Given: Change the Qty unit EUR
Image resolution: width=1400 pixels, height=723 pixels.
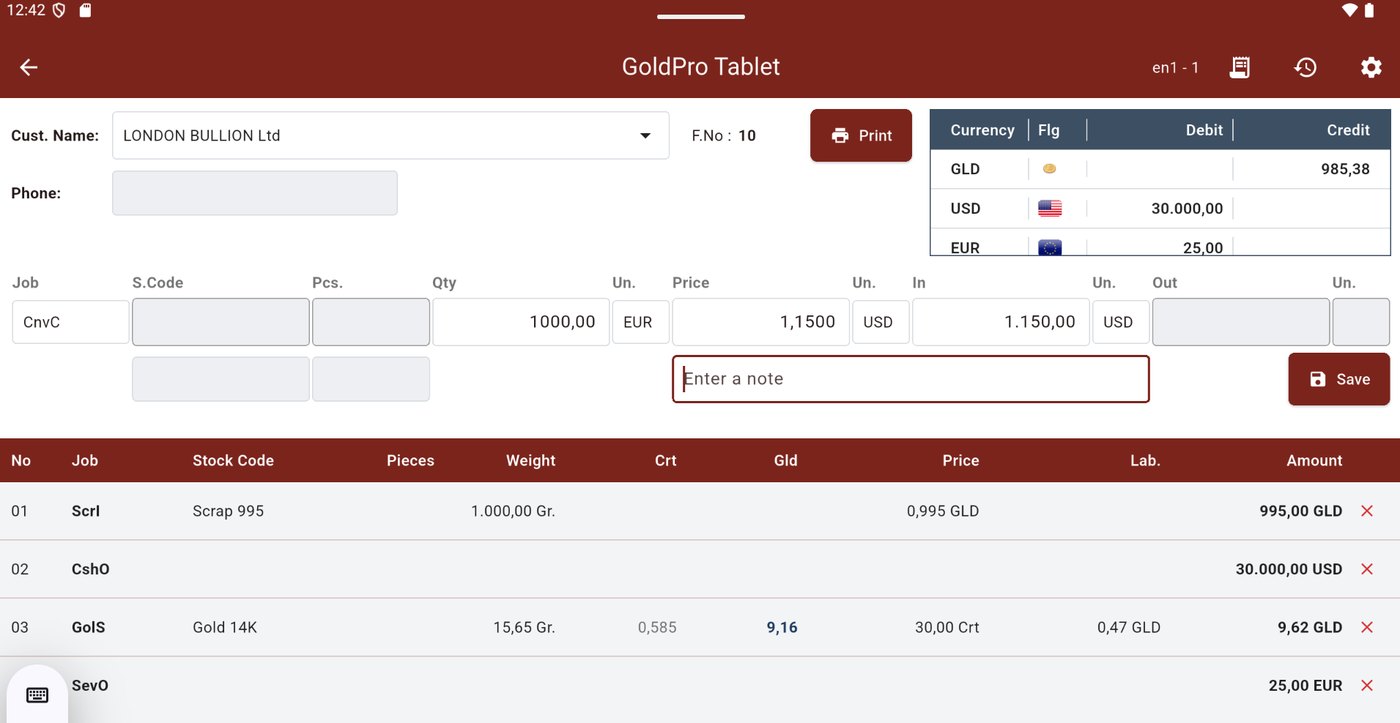Looking at the screenshot, I should [640, 322].
